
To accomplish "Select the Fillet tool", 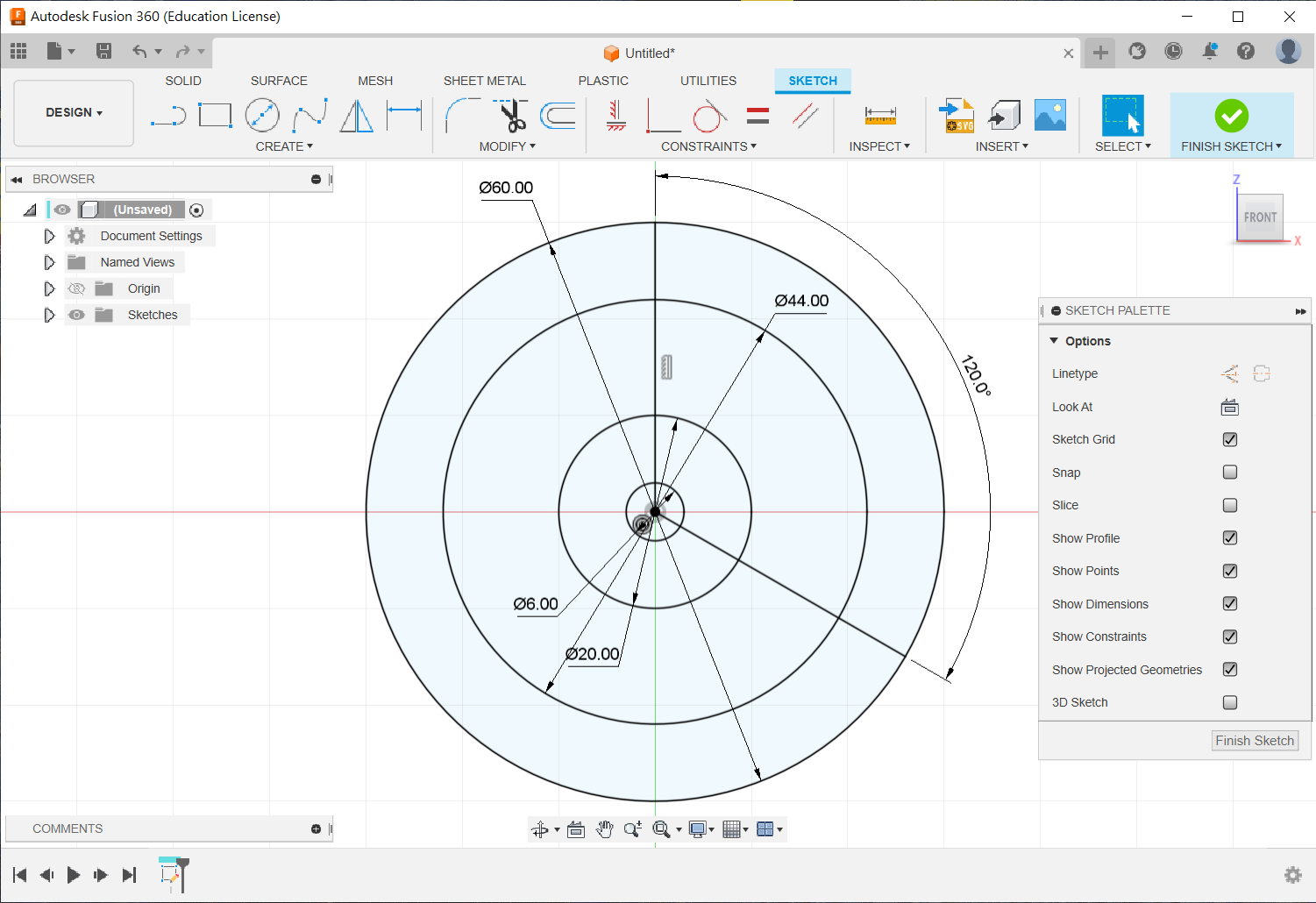I will pyautogui.click(x=461, y=116).
